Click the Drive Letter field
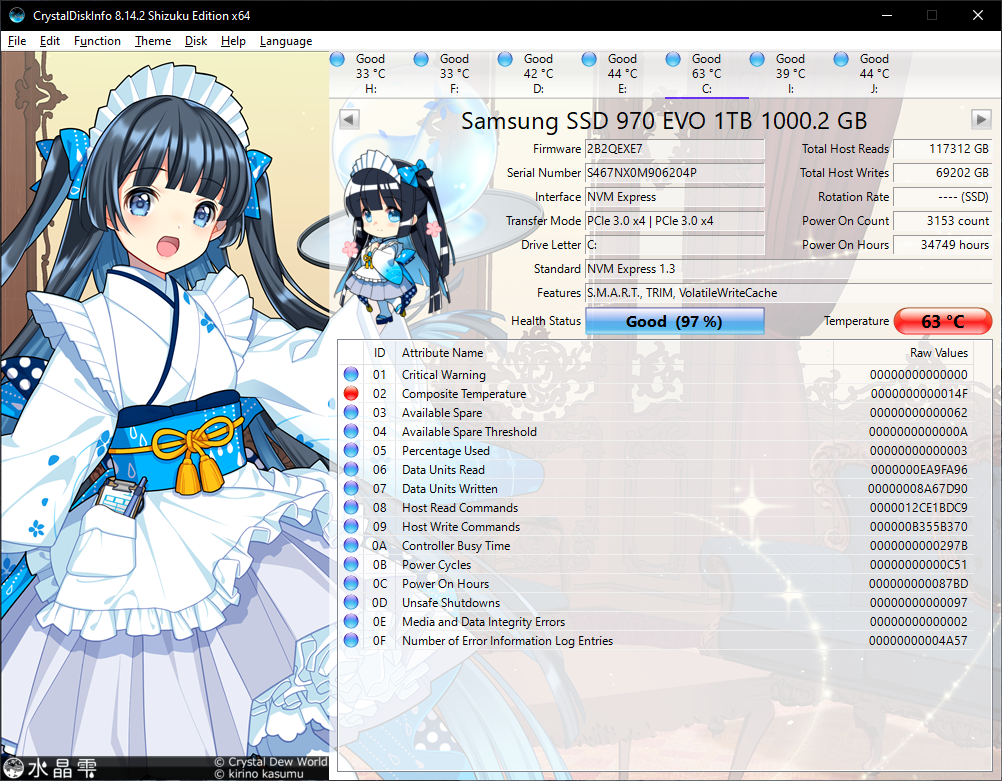Screen dimensions: 1002x781 coord(675,245)
